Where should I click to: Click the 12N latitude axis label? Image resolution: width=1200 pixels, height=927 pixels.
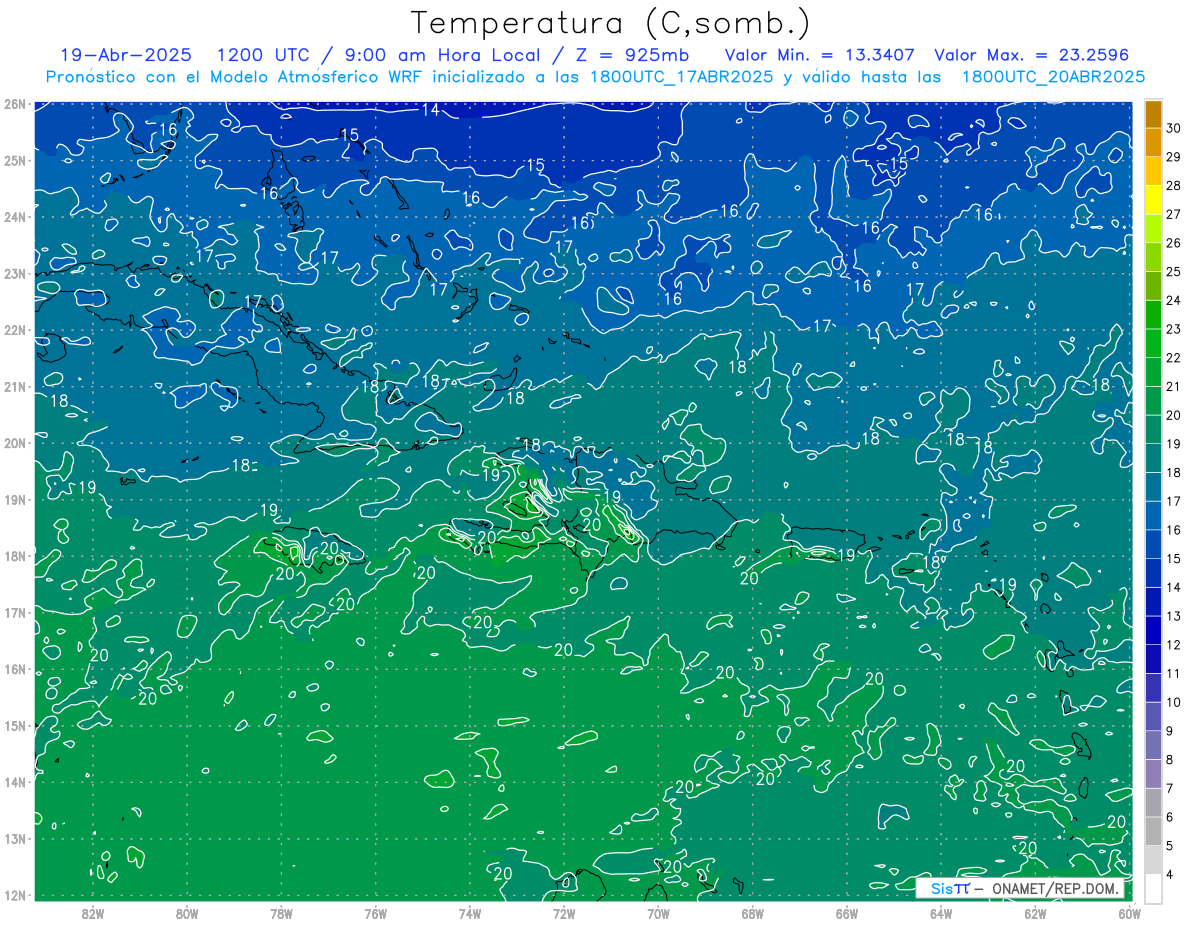[x=15, y=894]
